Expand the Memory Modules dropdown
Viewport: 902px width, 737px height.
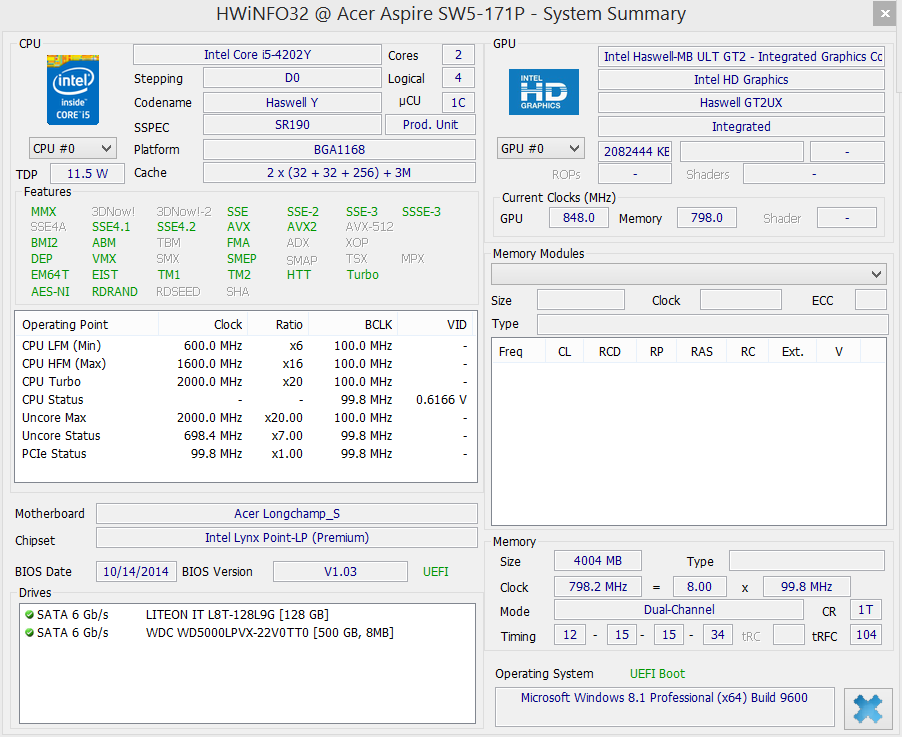pos(689,274)
